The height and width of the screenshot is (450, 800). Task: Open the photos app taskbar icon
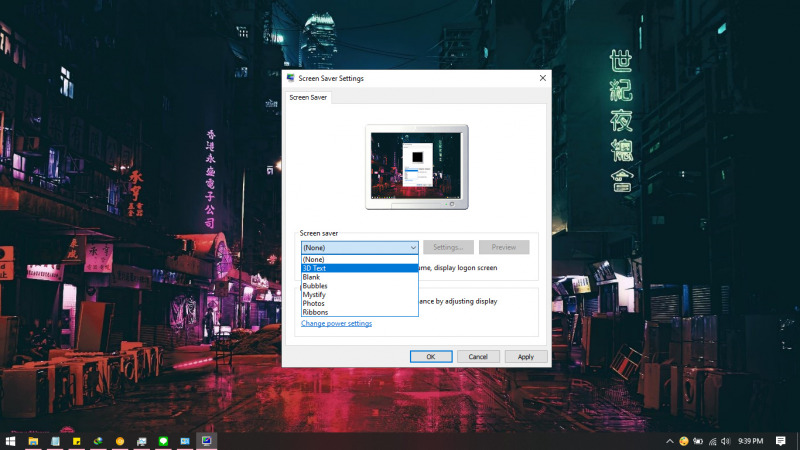point(185,441)
